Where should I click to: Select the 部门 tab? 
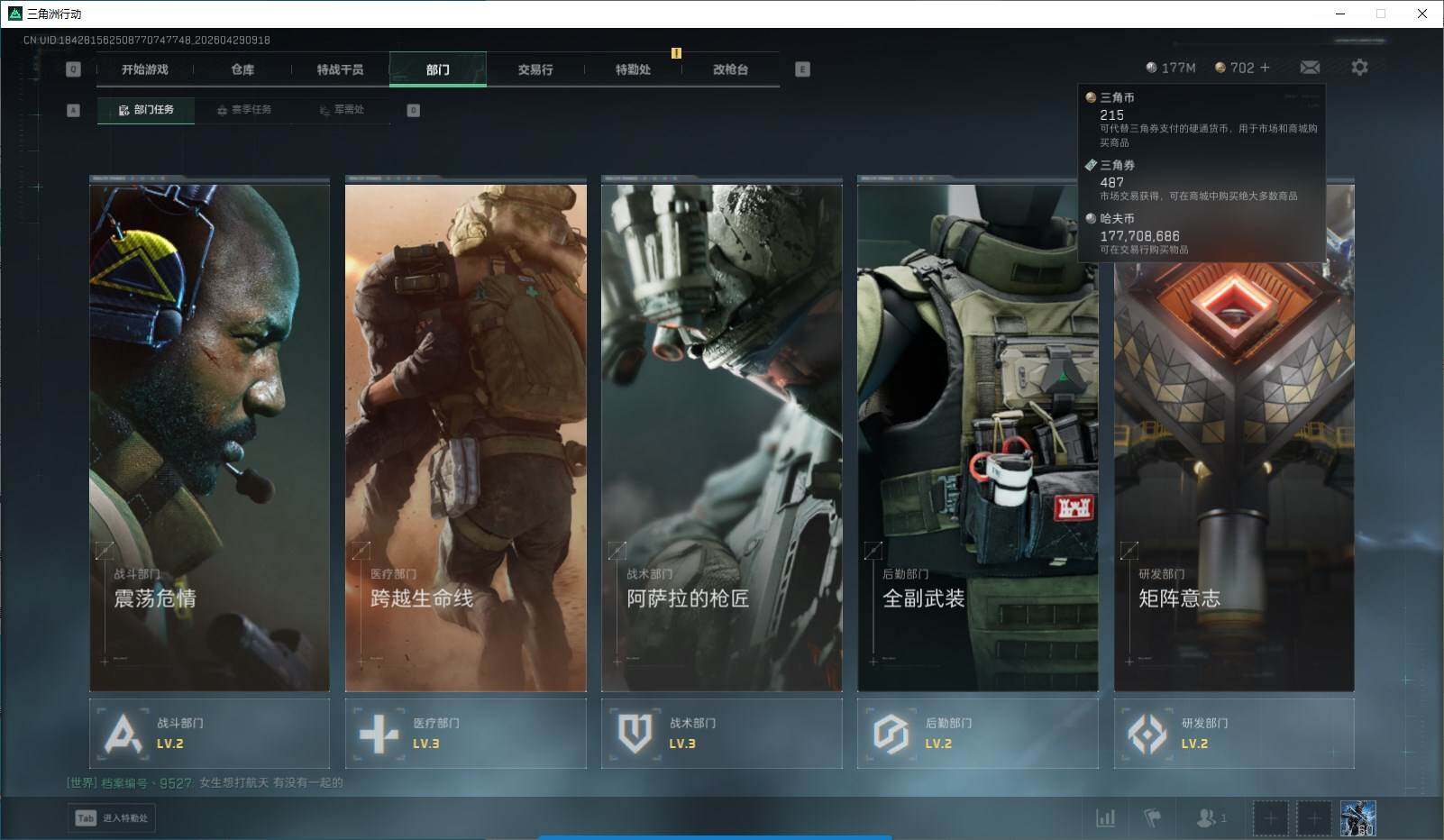[438, 69]
